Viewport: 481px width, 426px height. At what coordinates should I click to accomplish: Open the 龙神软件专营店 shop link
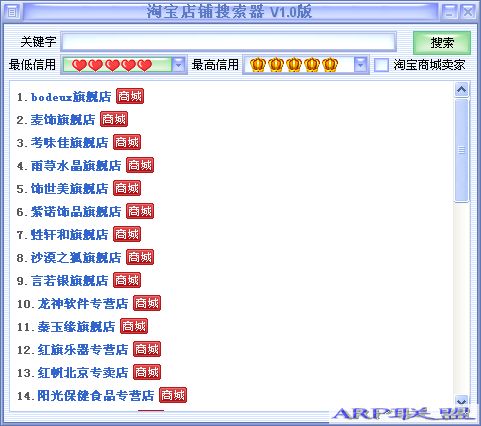click(83, 304)
